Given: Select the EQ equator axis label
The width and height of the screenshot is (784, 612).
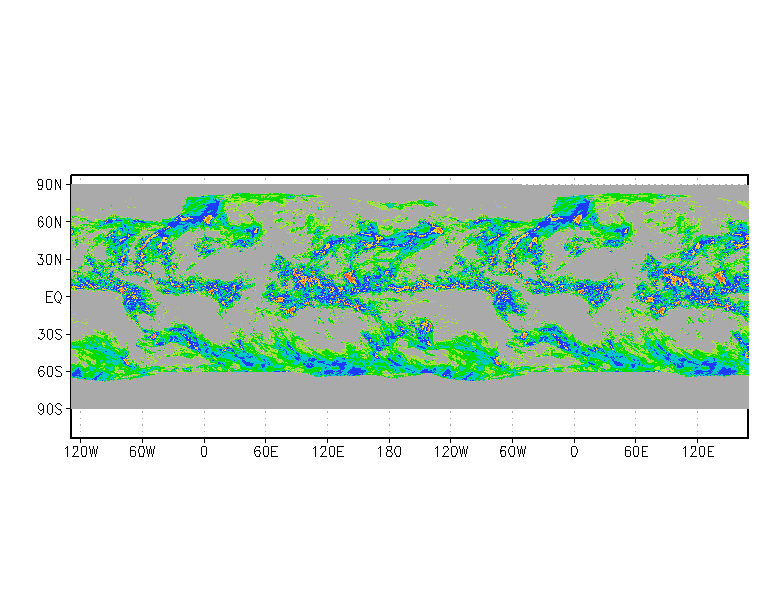Looking at the screenshot, I should [54, 298].
